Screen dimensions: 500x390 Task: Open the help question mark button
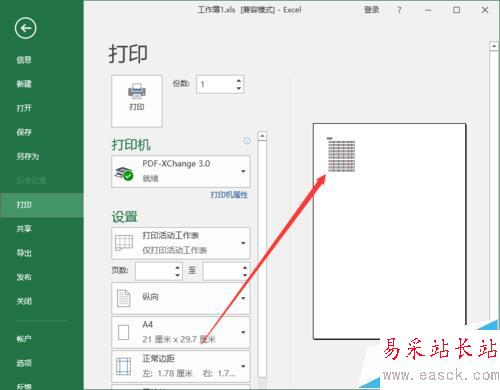point(399,10)
